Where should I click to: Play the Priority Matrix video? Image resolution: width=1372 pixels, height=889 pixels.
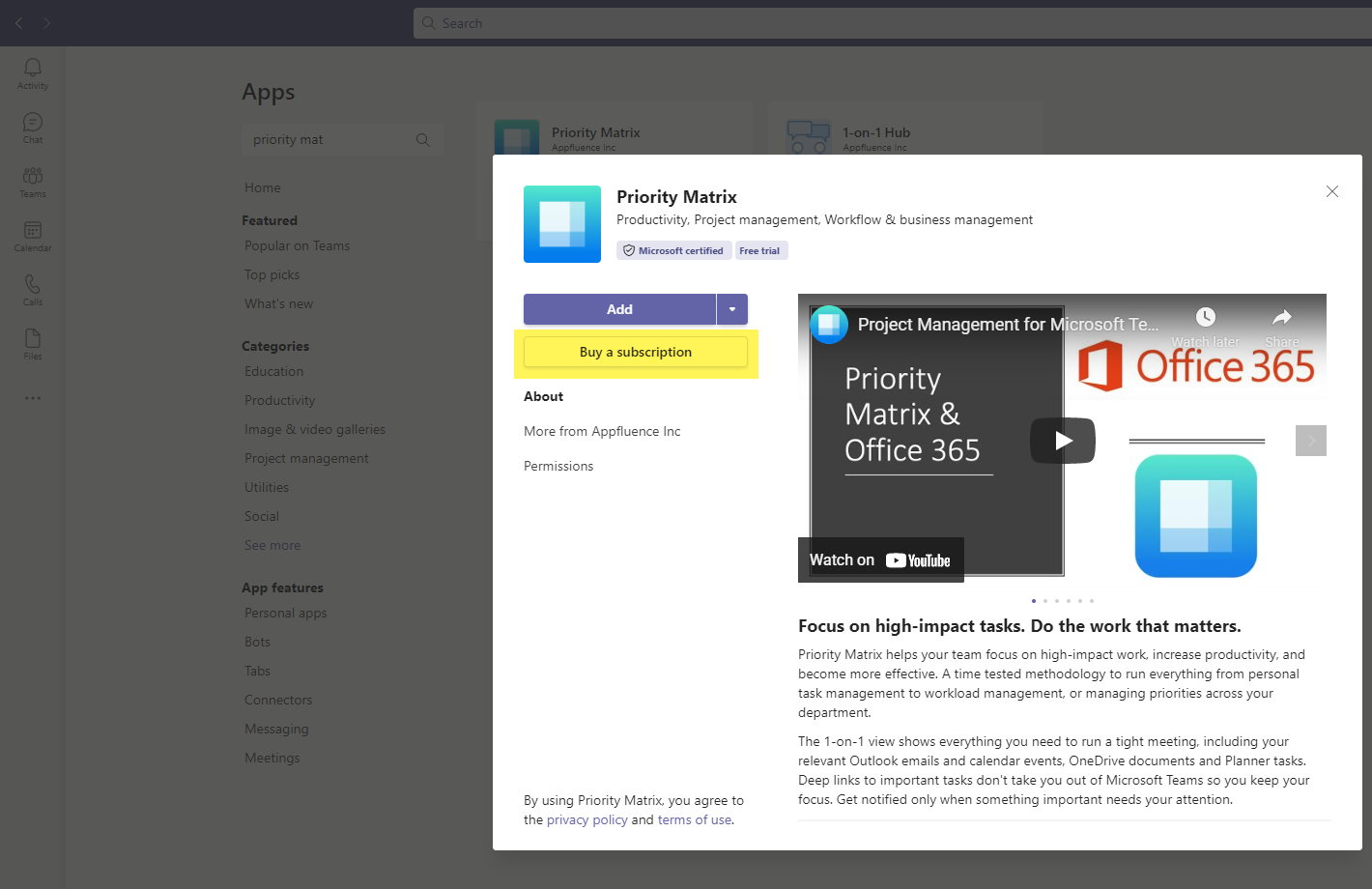(x=1062, y=441)
